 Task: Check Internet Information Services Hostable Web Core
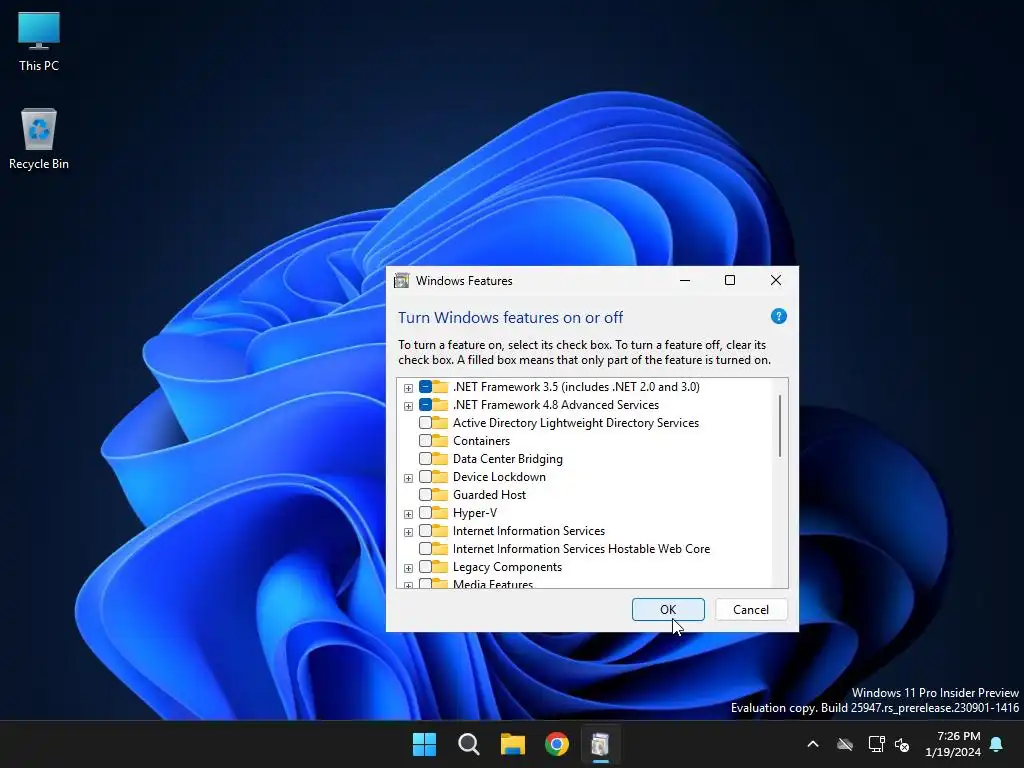pyautogui.click(x=425, y=549)
